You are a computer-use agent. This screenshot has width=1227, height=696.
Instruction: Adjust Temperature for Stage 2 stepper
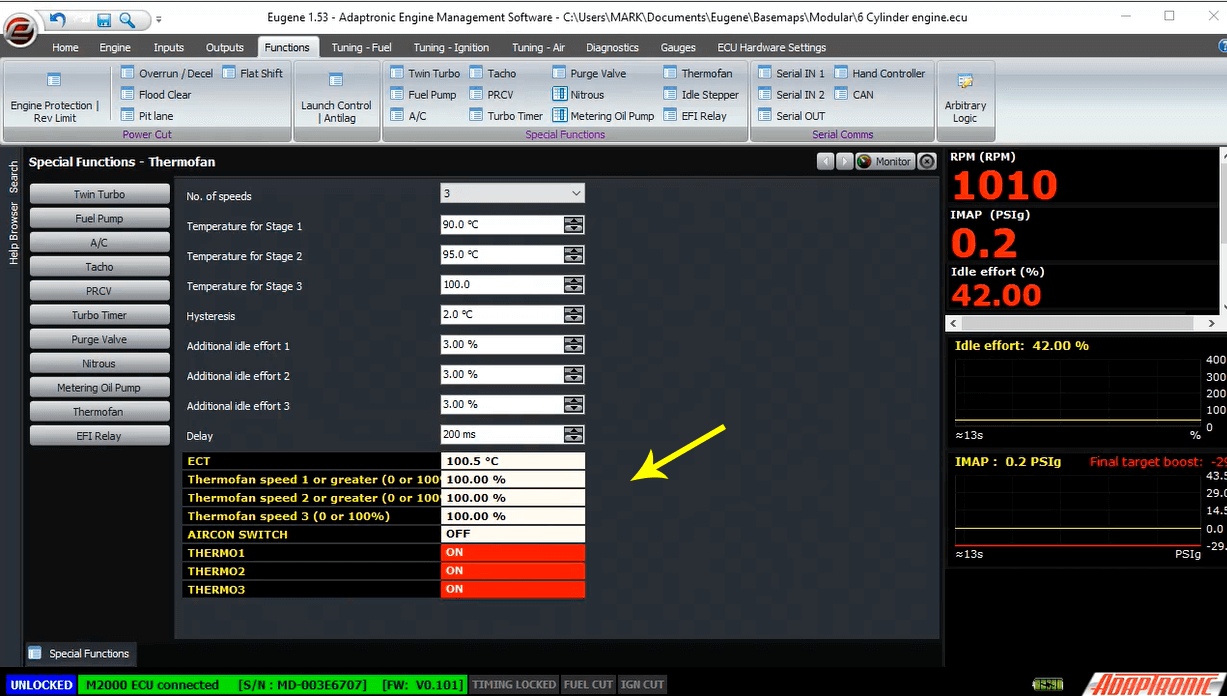[x=573, y=255]
